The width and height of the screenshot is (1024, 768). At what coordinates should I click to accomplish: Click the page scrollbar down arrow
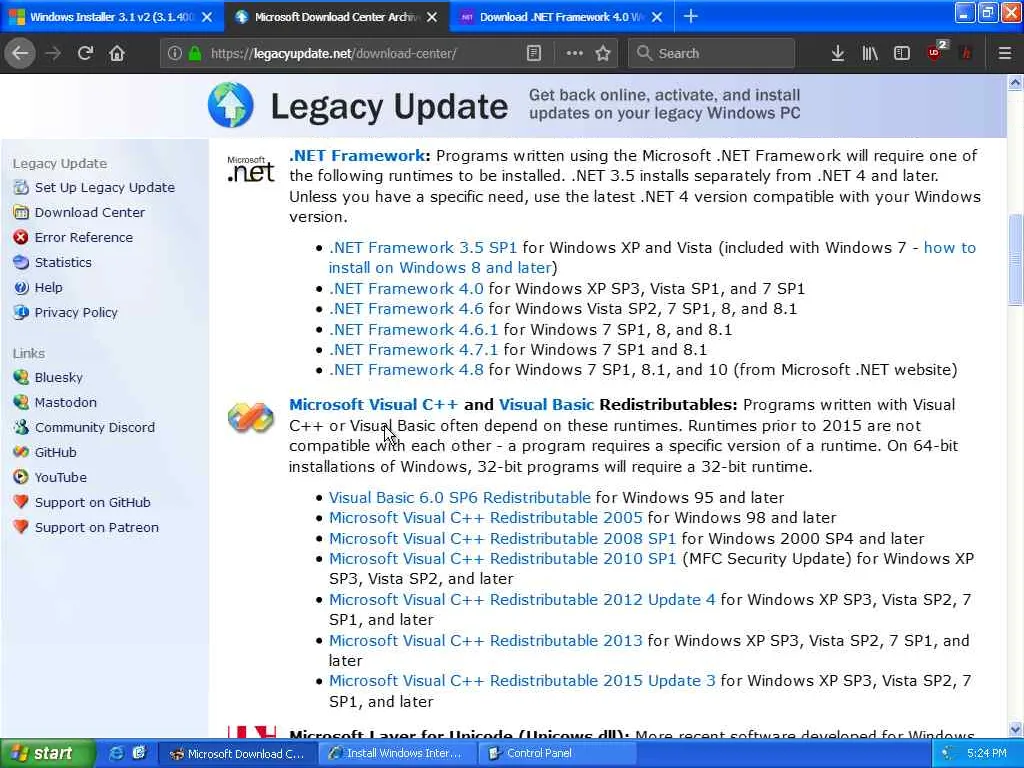1015,729
